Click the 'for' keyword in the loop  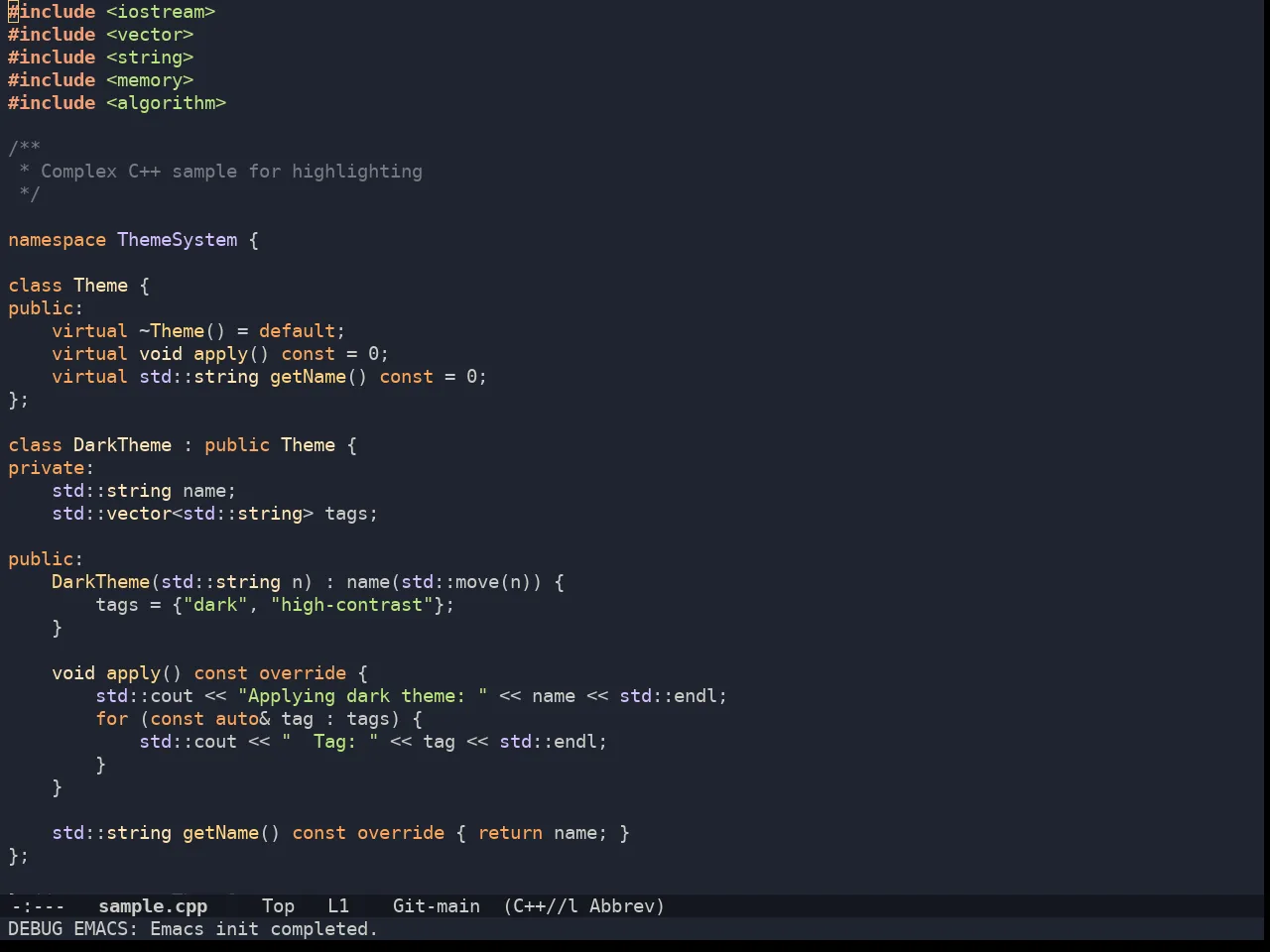[112, 719]
